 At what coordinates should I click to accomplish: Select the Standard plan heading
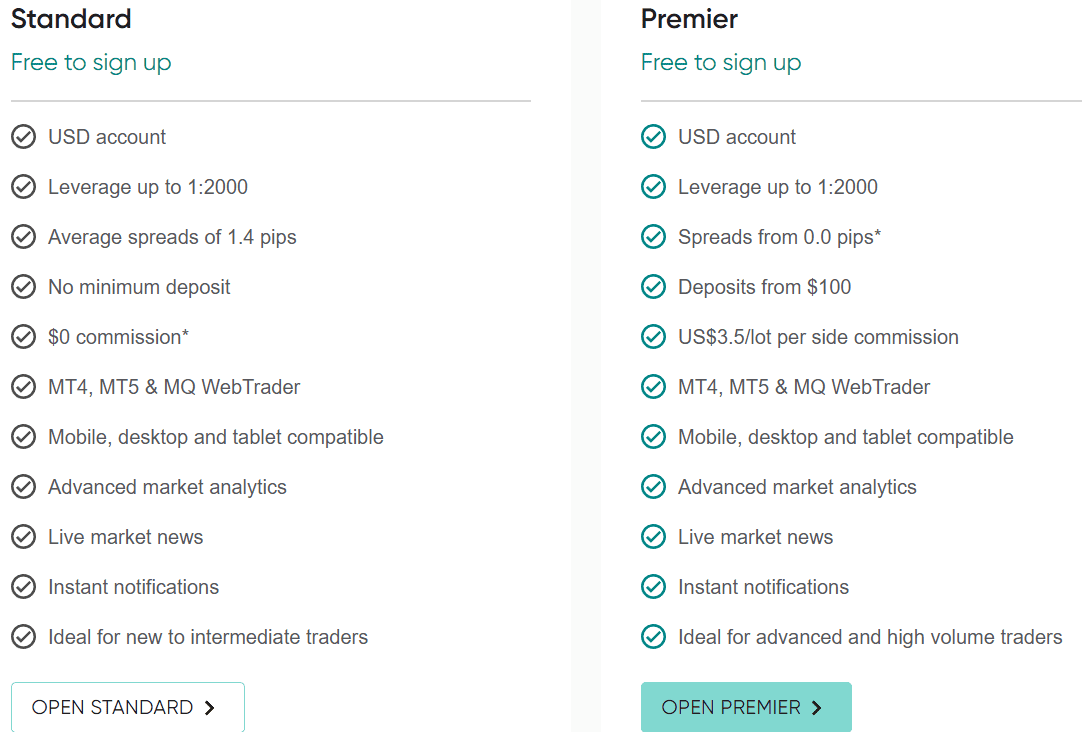tap(70, 18)
